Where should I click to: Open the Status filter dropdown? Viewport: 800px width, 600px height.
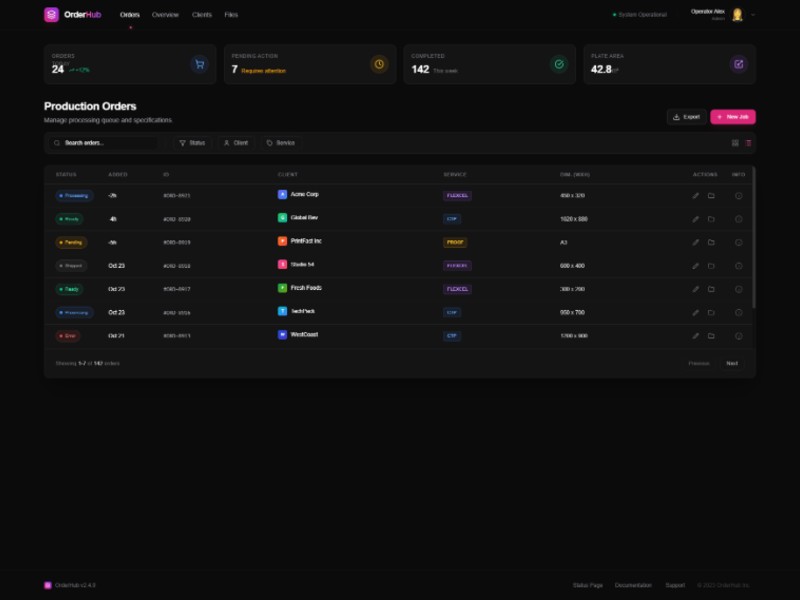pyautogui.click(x=192, y=143)
